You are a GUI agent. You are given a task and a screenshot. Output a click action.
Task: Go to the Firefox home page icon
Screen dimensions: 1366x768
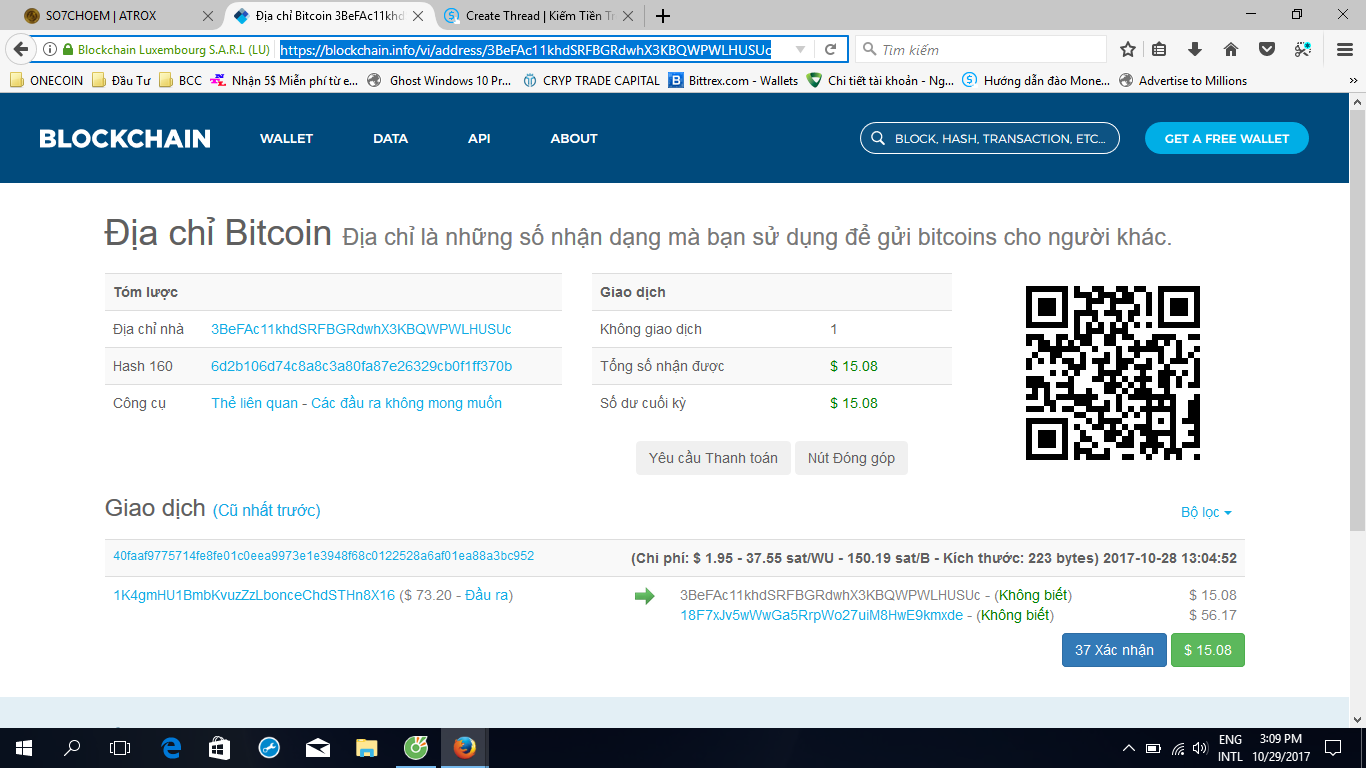1231,49
